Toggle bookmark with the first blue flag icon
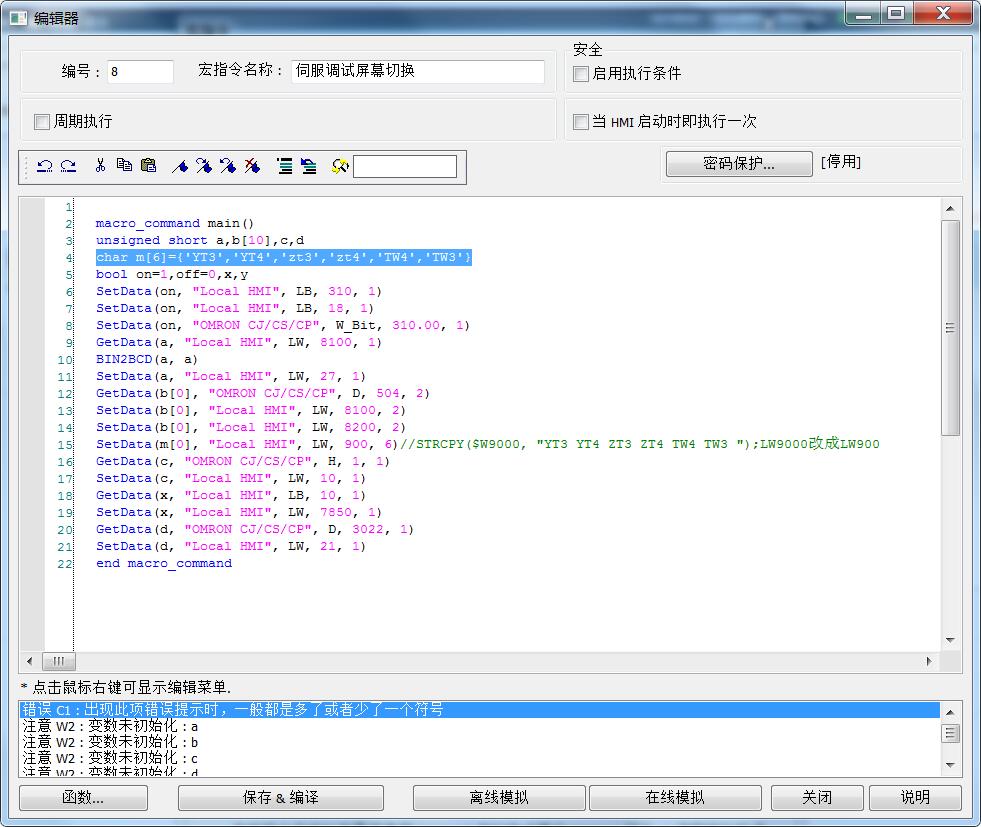Screen dimensions: 981x827 (180, 167)
